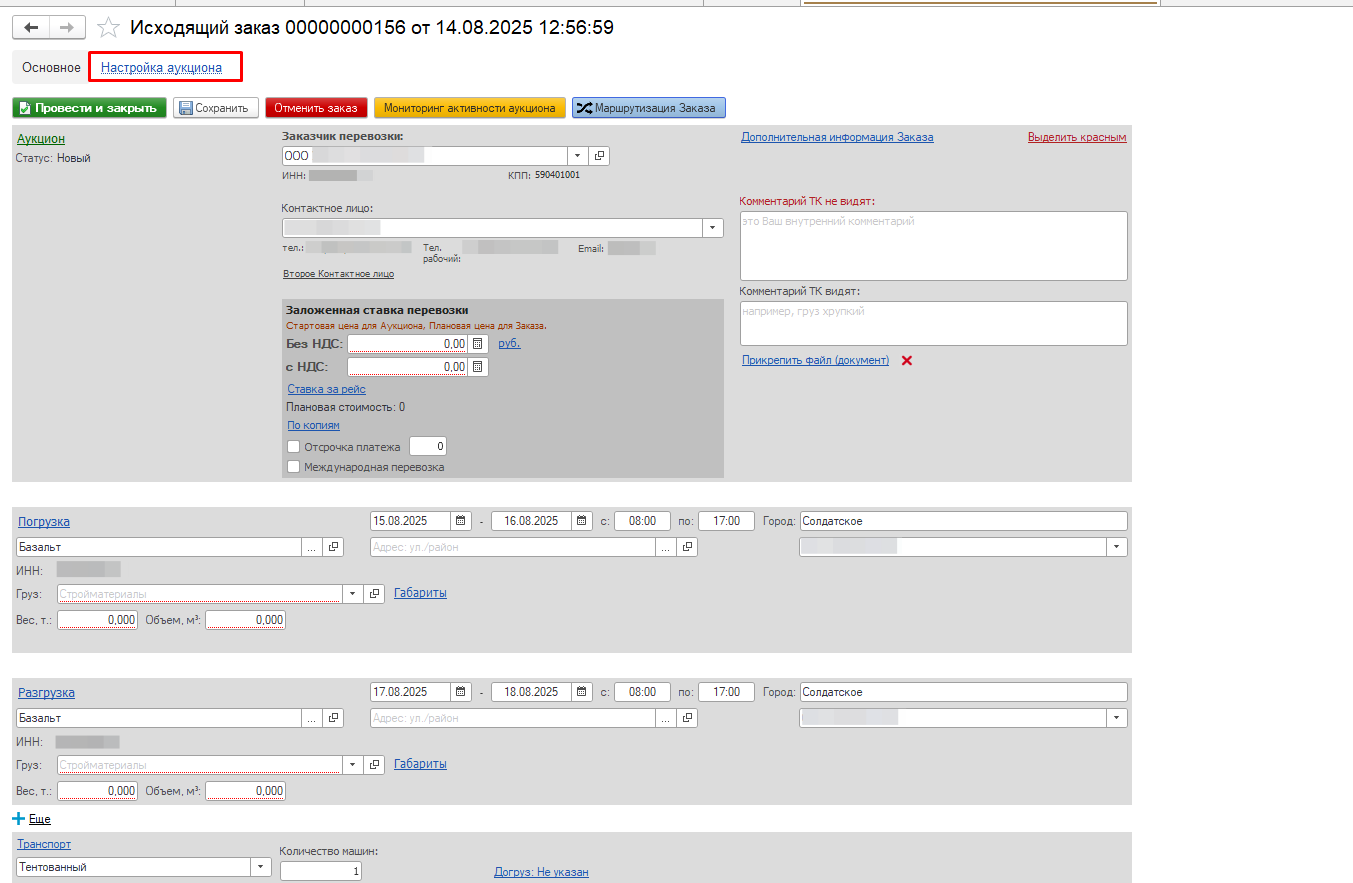Expand the Тентованный transport type dropdown
The width and height of the screenshot is (1353, 883).
(x=261, y=867)
